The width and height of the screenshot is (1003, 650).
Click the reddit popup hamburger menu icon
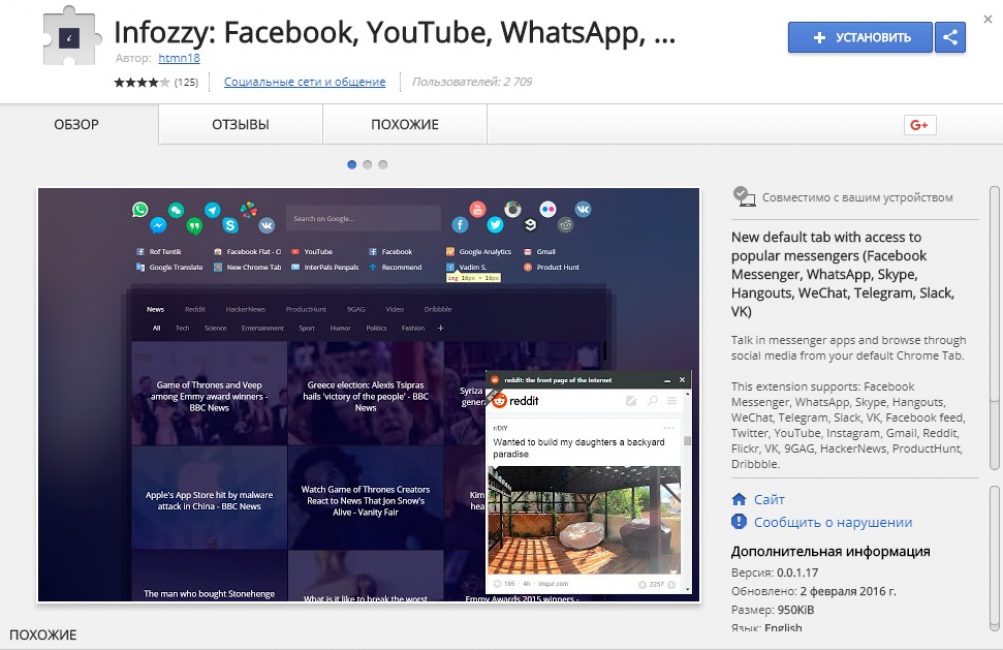pyautogui.click(x=672, y=400)
